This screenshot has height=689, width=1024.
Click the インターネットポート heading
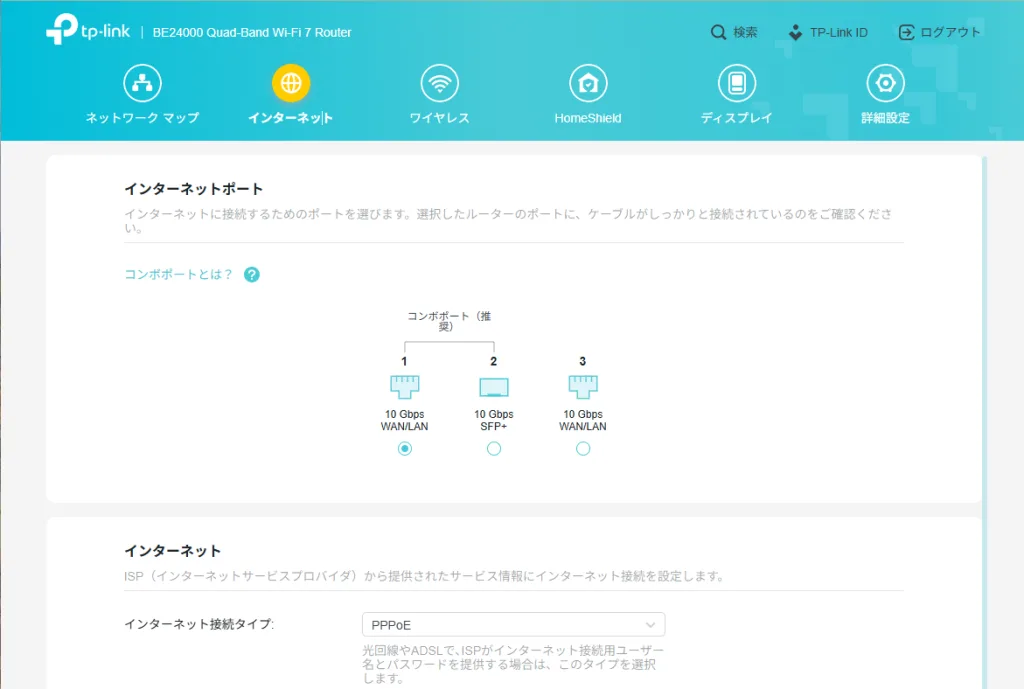193,189
